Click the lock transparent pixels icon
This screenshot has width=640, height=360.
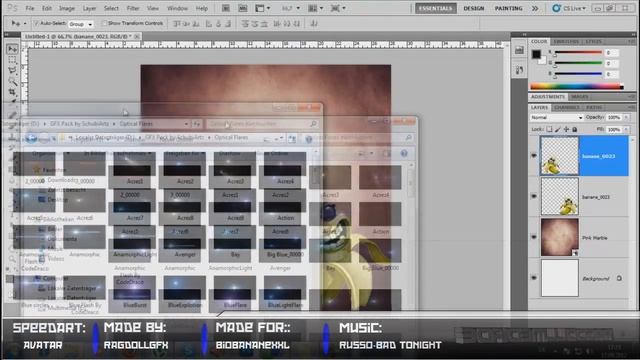click(549, 129)
